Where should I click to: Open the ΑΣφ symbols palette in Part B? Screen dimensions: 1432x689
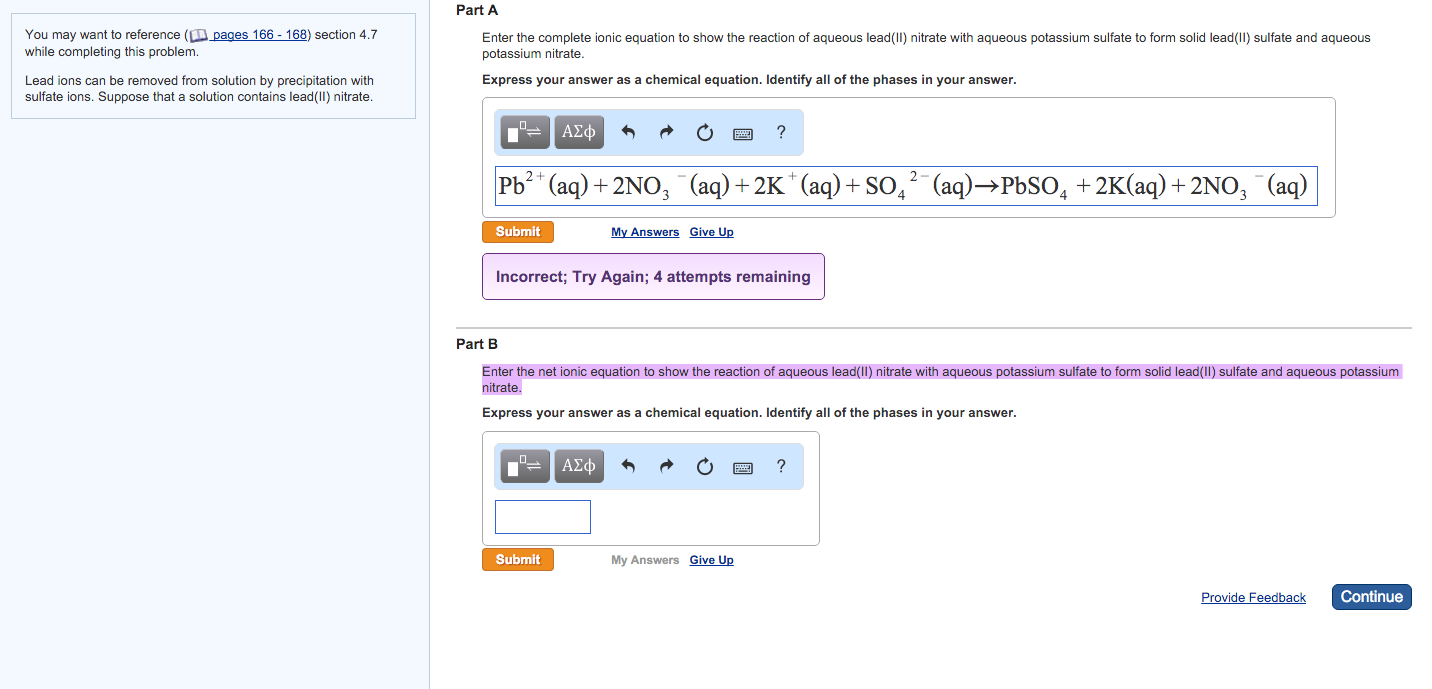578,465
